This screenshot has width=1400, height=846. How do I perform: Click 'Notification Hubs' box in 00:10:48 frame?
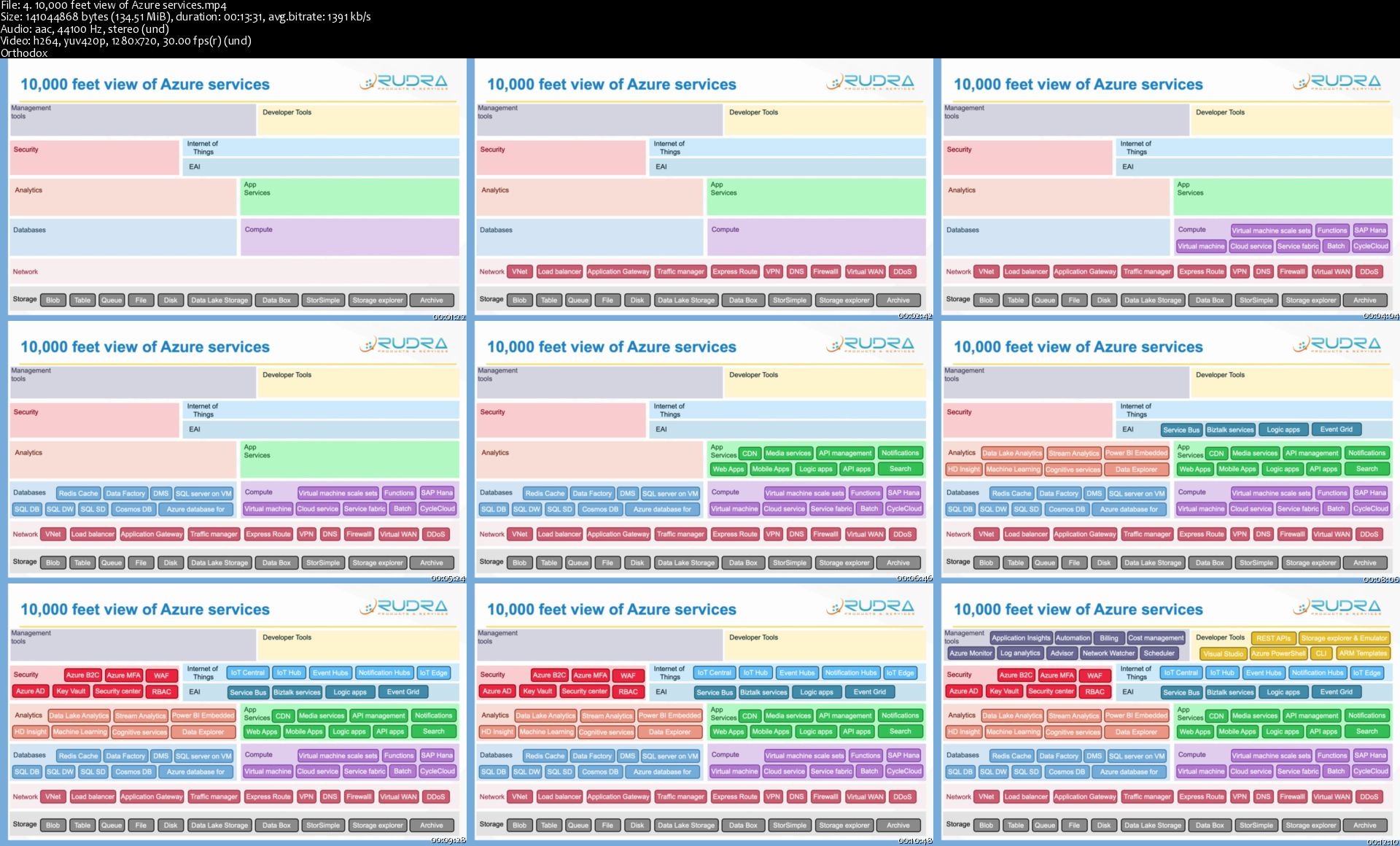[x=851, y=673]
